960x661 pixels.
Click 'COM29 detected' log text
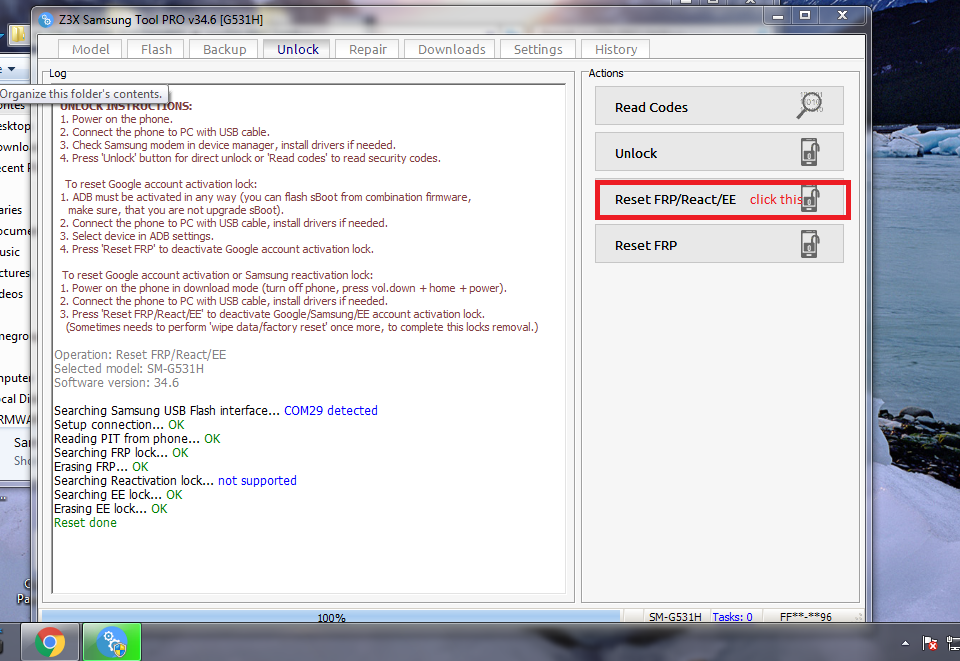tap(331, 411)
